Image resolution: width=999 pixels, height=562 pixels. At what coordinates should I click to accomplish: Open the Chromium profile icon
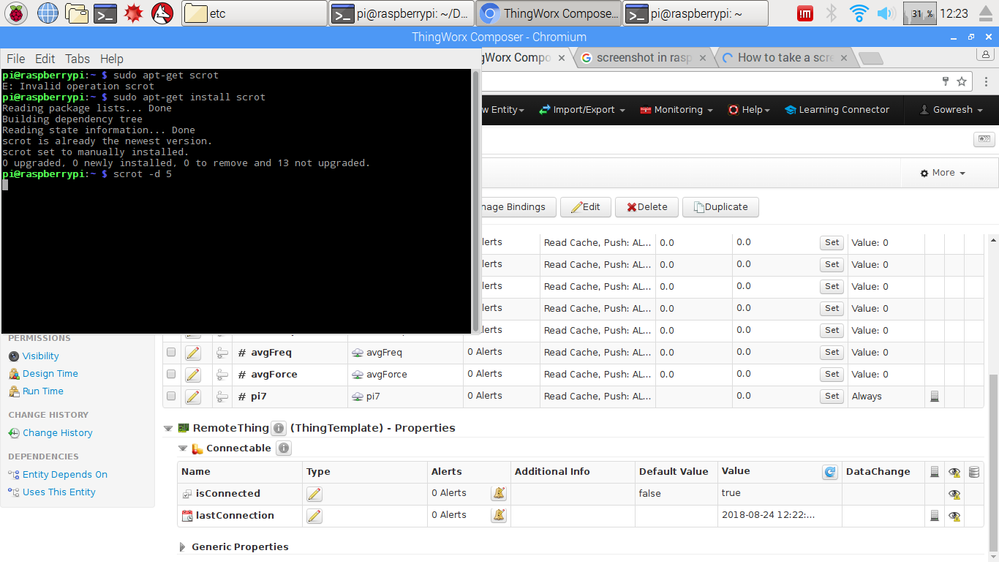986,55
